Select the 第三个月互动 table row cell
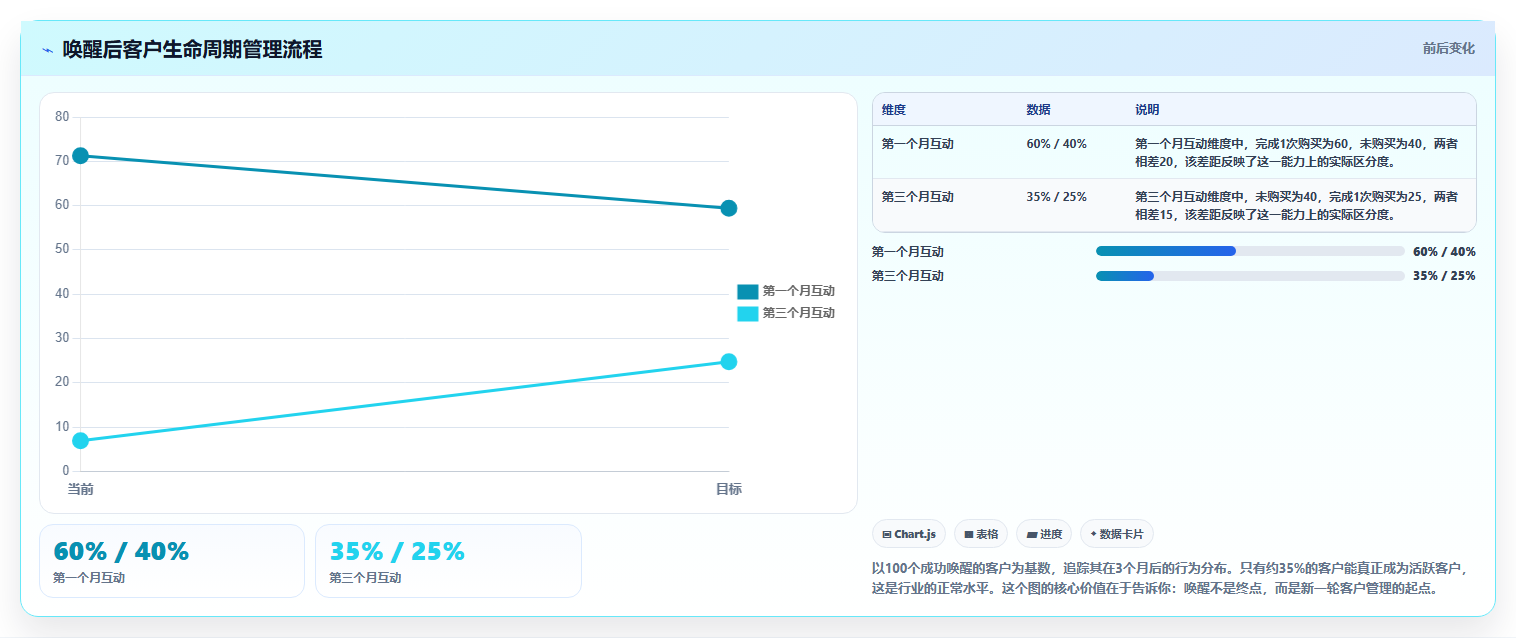 (918, 197)
